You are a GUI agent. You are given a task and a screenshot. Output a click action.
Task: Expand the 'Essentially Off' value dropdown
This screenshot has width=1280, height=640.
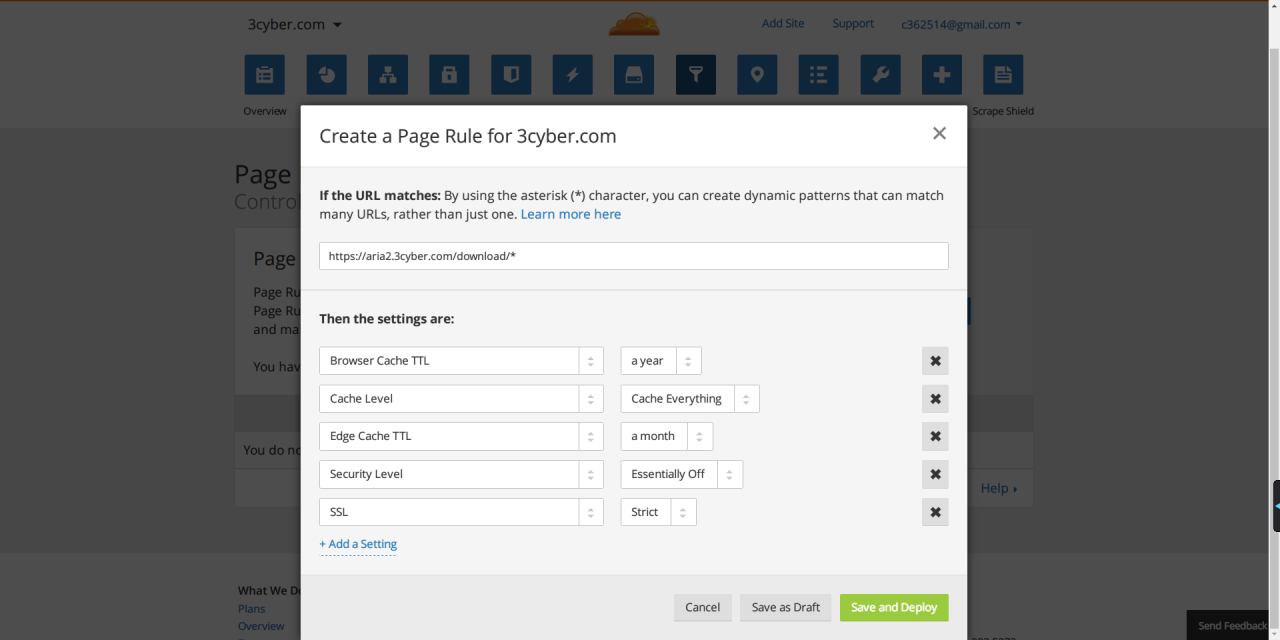click(x=681, y=474)
